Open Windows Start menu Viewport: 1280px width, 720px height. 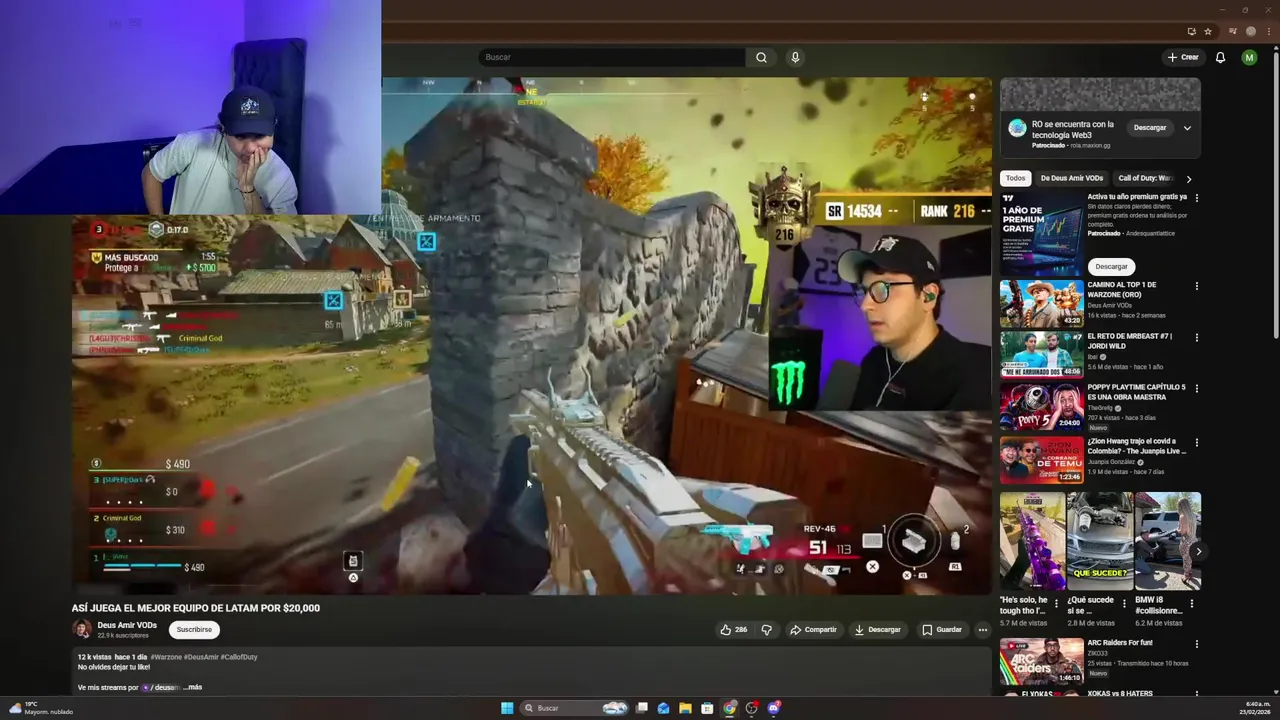pyautogui.click(x=507, y=708)
